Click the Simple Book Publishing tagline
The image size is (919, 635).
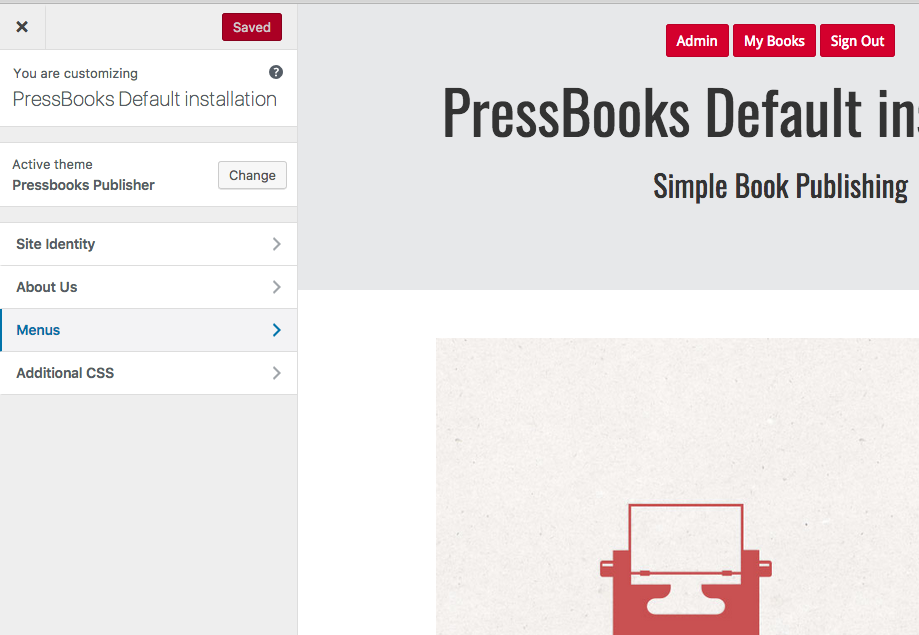tap(781, 186)
